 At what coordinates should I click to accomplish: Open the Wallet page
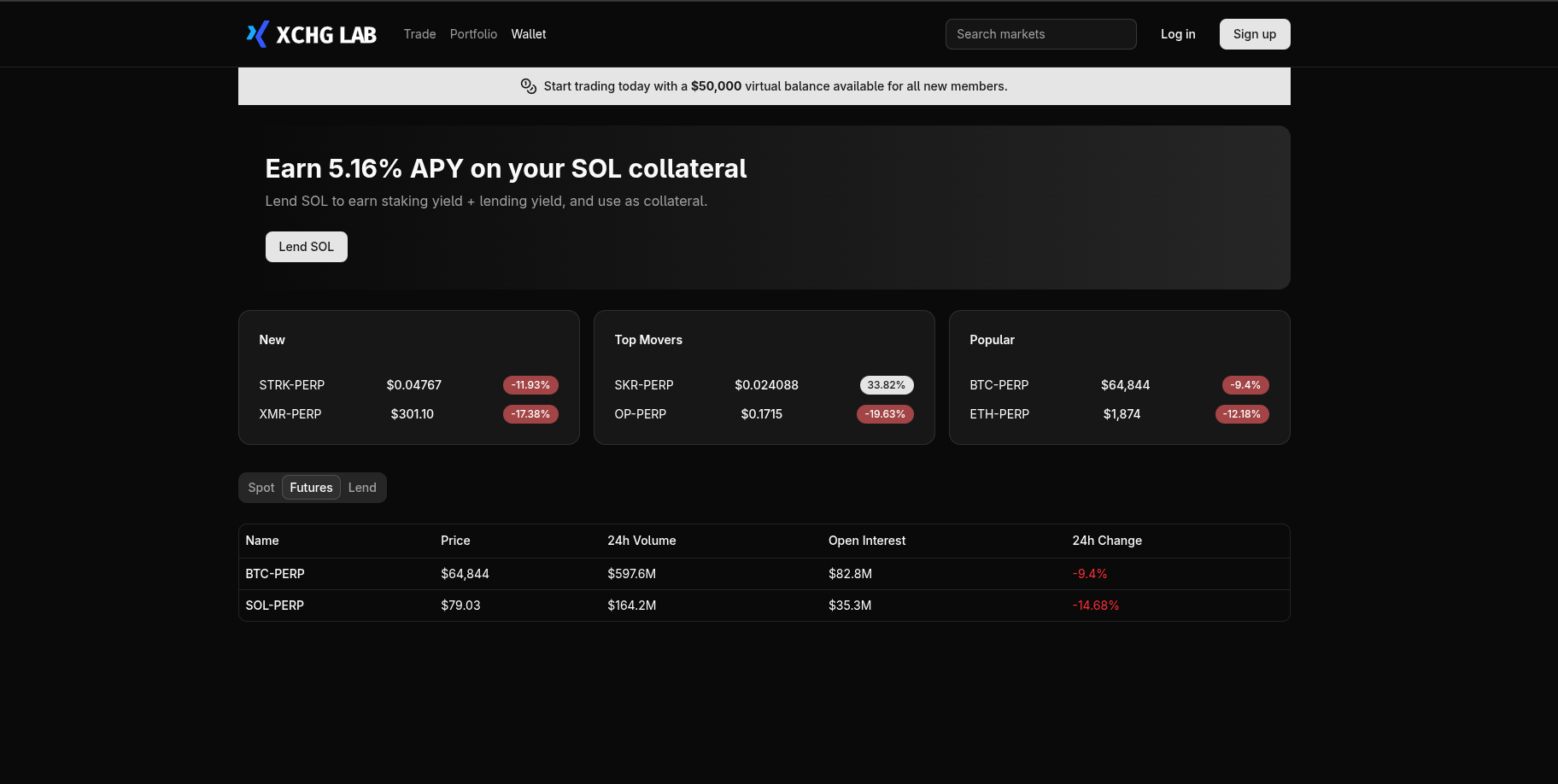point(528,34)
